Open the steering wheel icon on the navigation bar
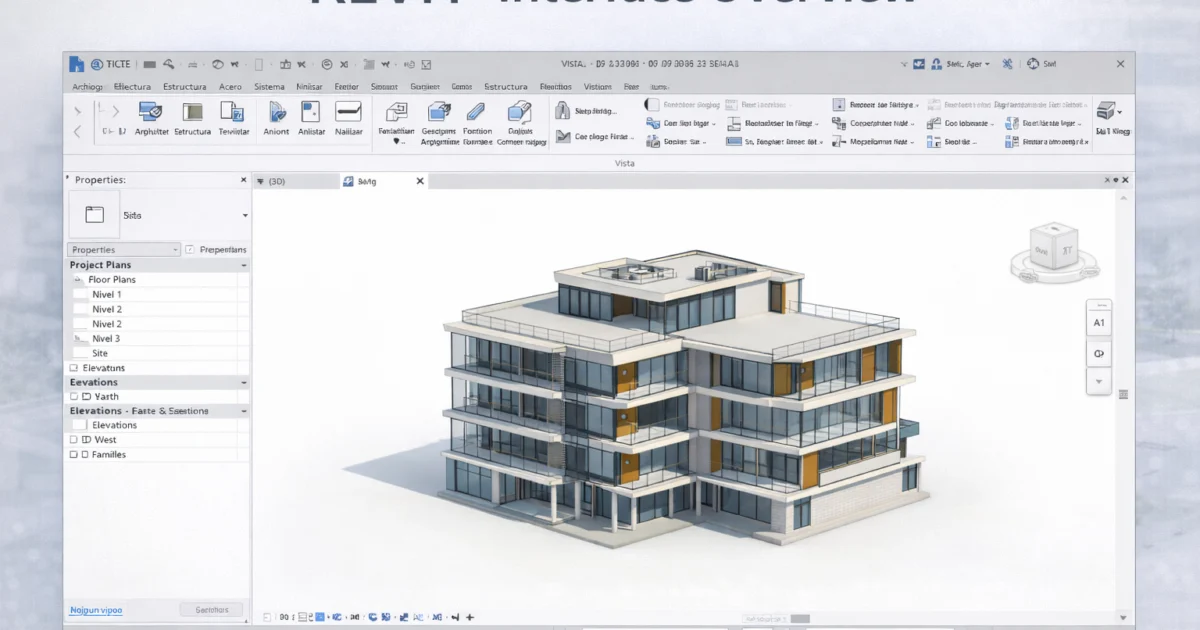 pos(1098,353)
